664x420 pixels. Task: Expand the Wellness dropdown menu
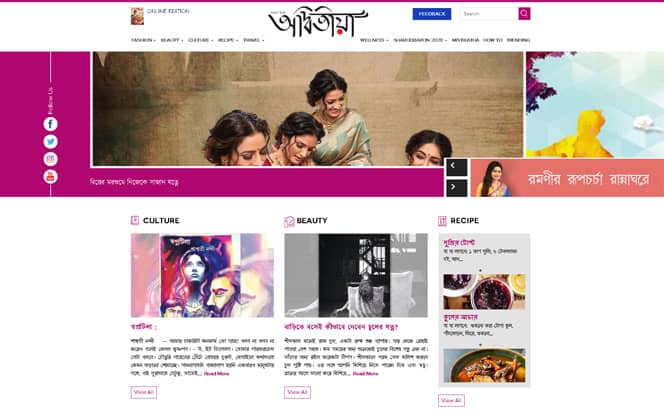tap(374, 40)
